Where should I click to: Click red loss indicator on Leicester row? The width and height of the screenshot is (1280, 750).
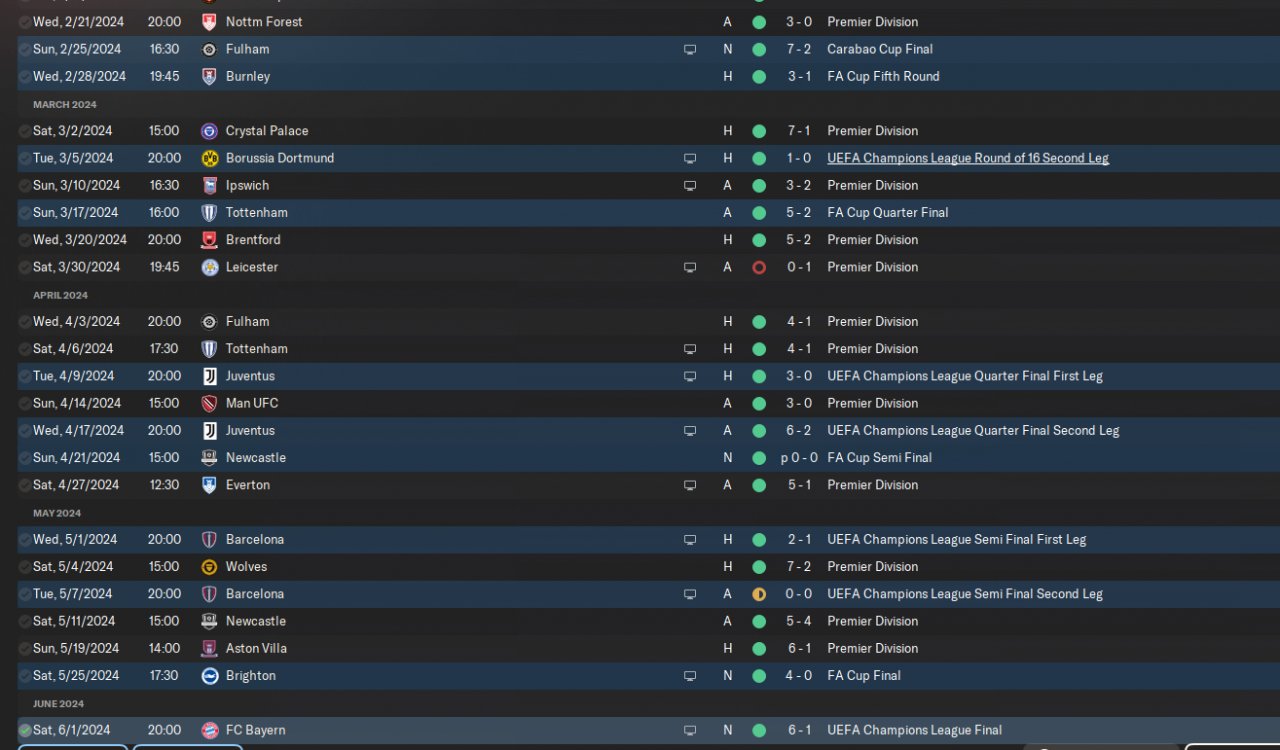[759, 267]
